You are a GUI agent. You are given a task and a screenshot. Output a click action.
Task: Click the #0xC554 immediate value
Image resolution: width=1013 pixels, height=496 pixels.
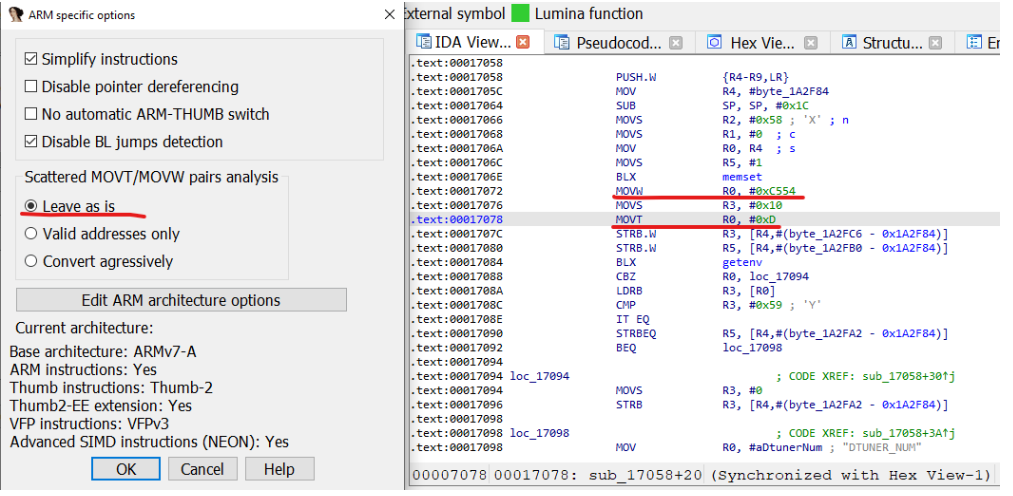click(773, 191)
